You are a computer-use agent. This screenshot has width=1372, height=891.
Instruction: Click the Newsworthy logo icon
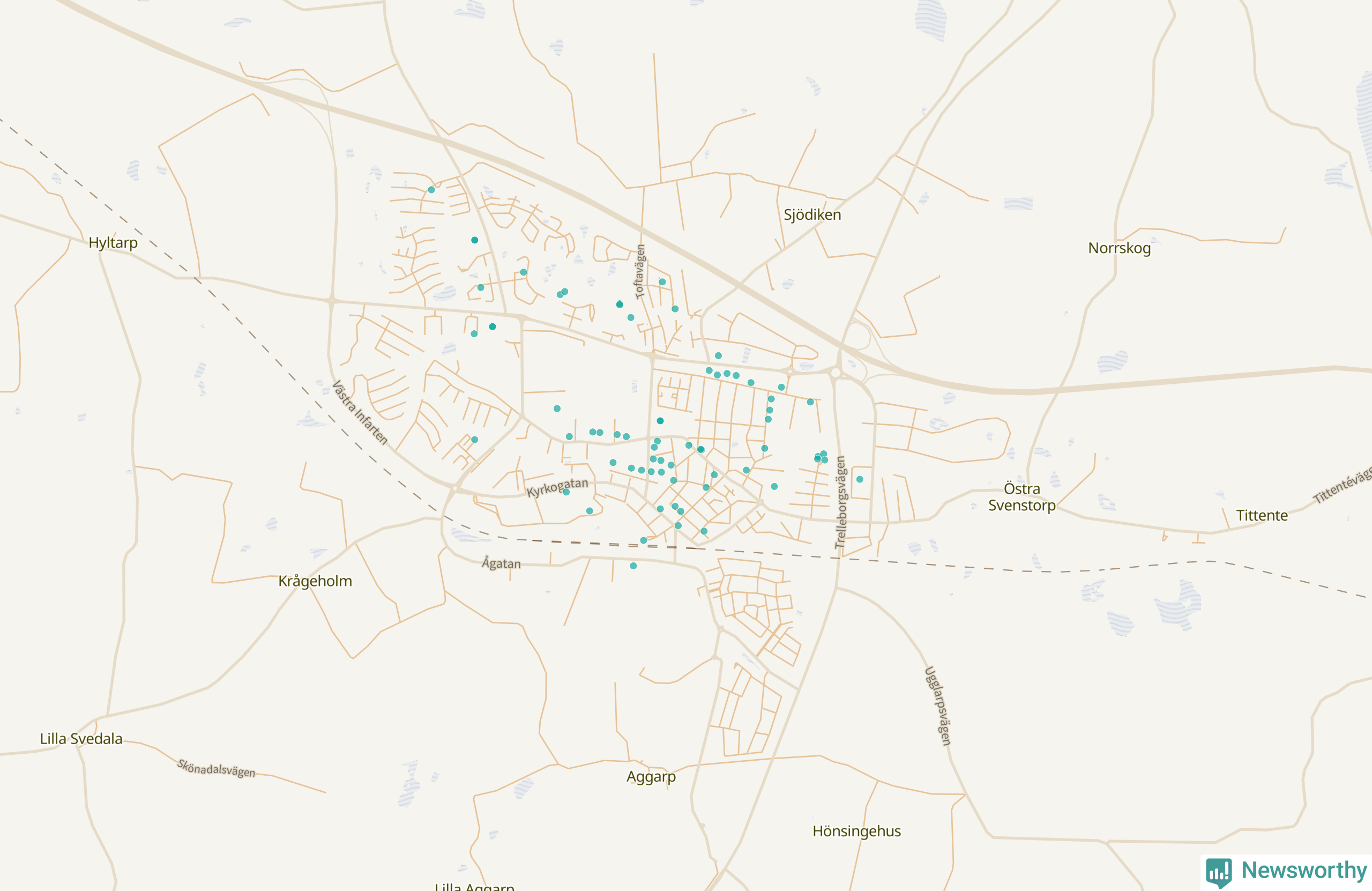(x=1219, y=873)
